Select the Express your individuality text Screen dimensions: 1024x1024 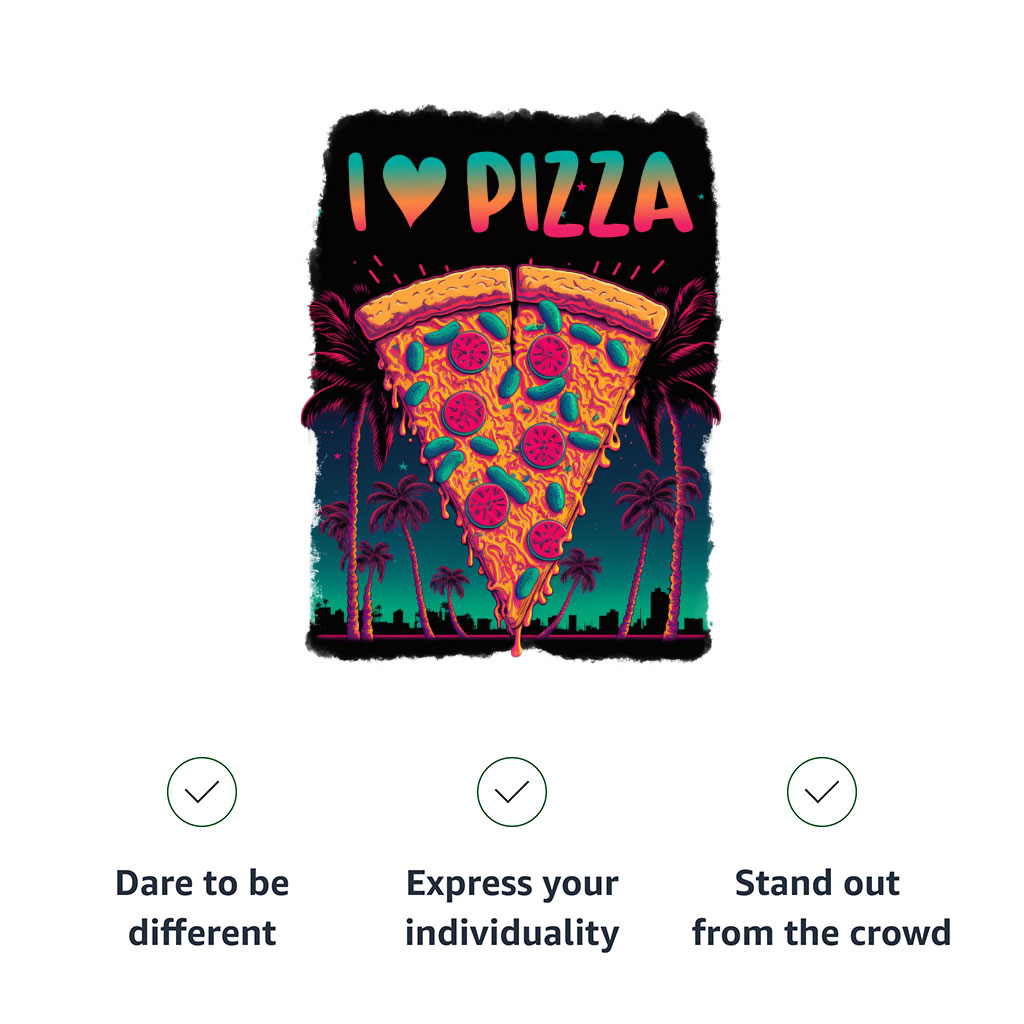click(512, 907)
